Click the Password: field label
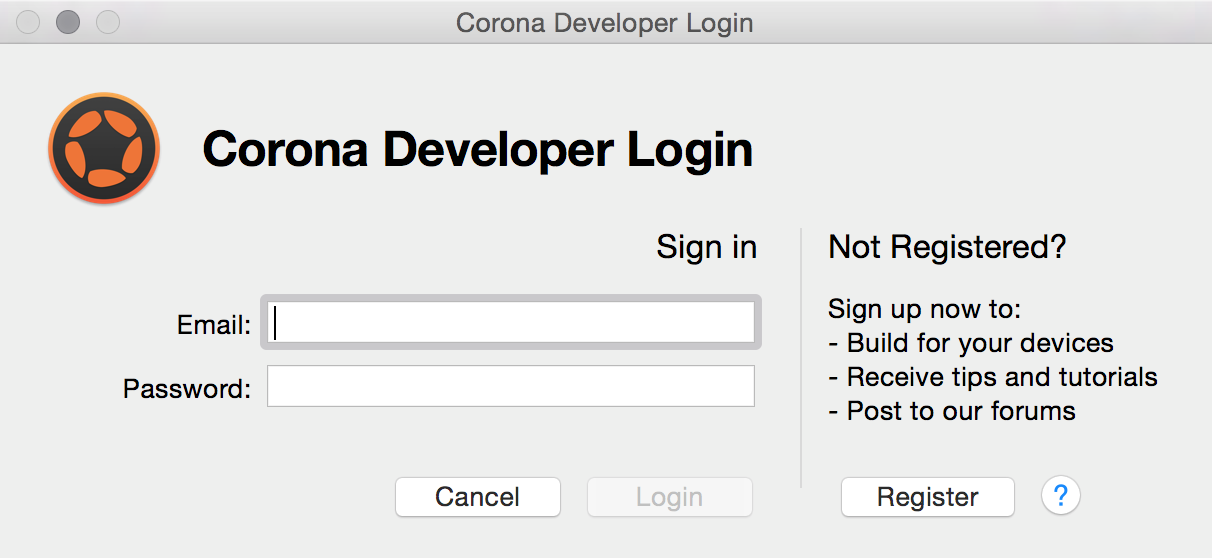This screenshot has height=558, width=1212. (187, 388)
